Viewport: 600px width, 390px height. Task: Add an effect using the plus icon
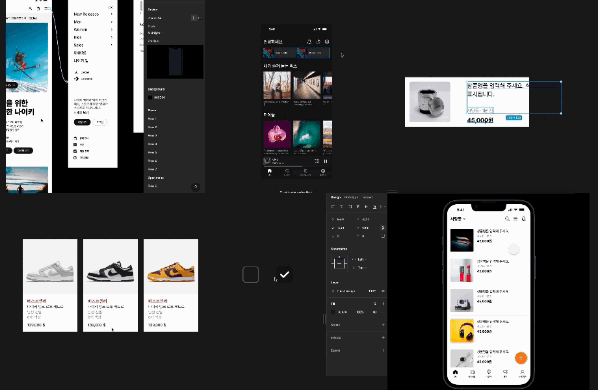tap(383, 338)
